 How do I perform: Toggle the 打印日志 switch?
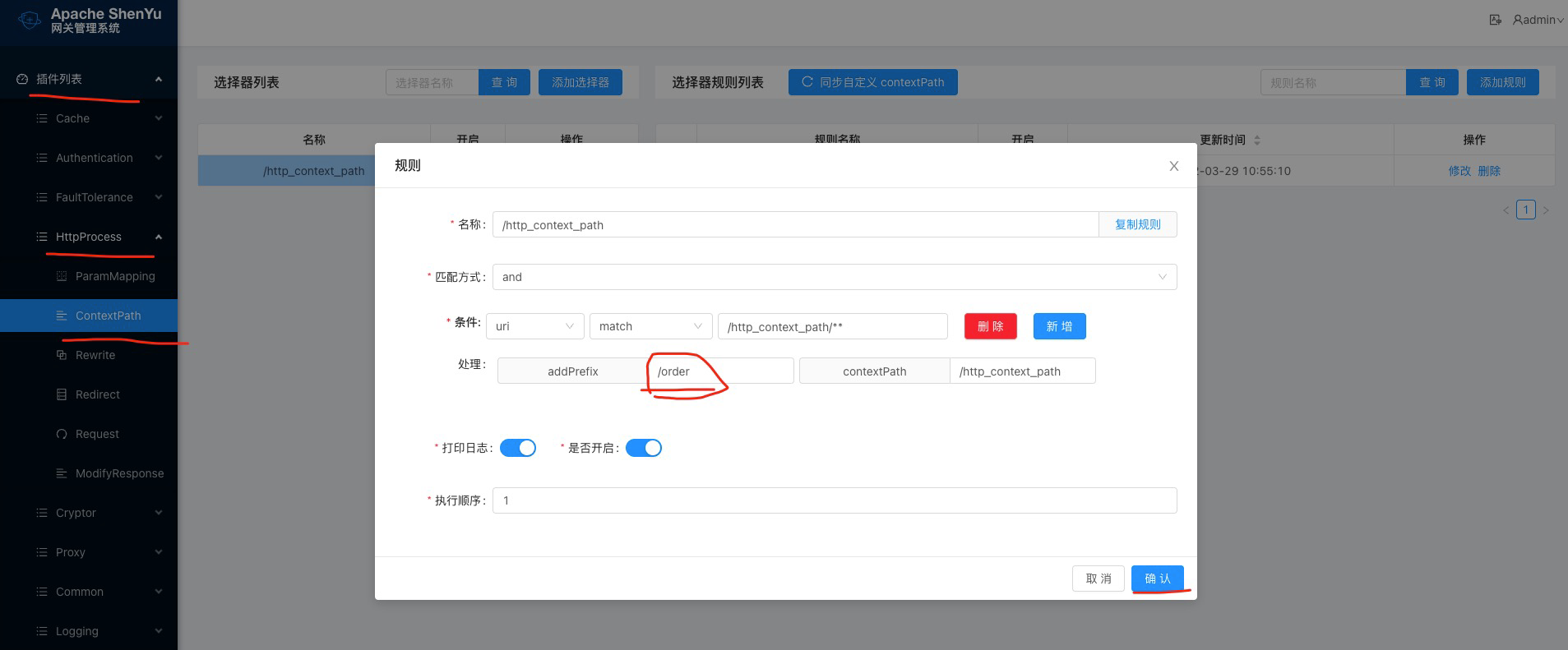[518, 448]
